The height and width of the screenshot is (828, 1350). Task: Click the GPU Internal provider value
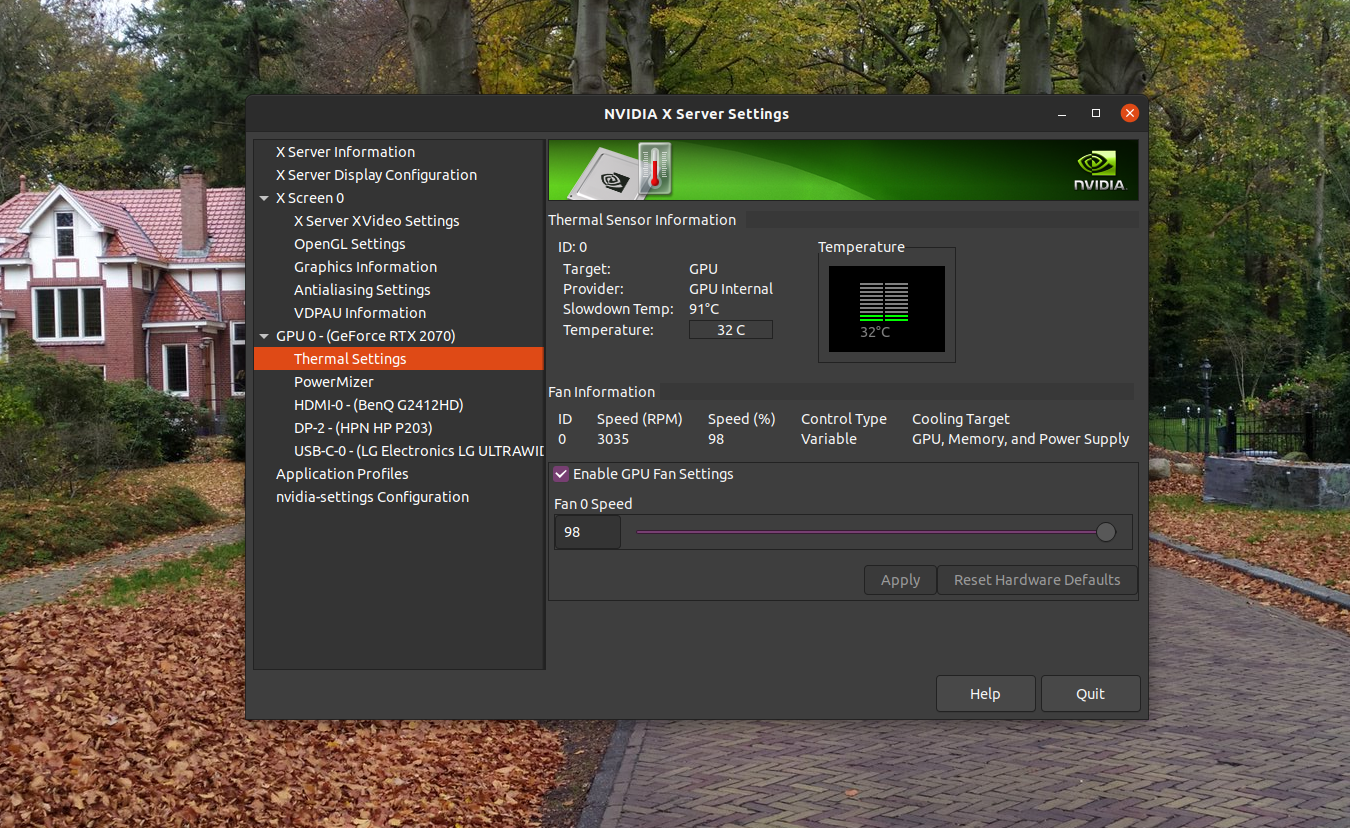[x=731, y=289]
